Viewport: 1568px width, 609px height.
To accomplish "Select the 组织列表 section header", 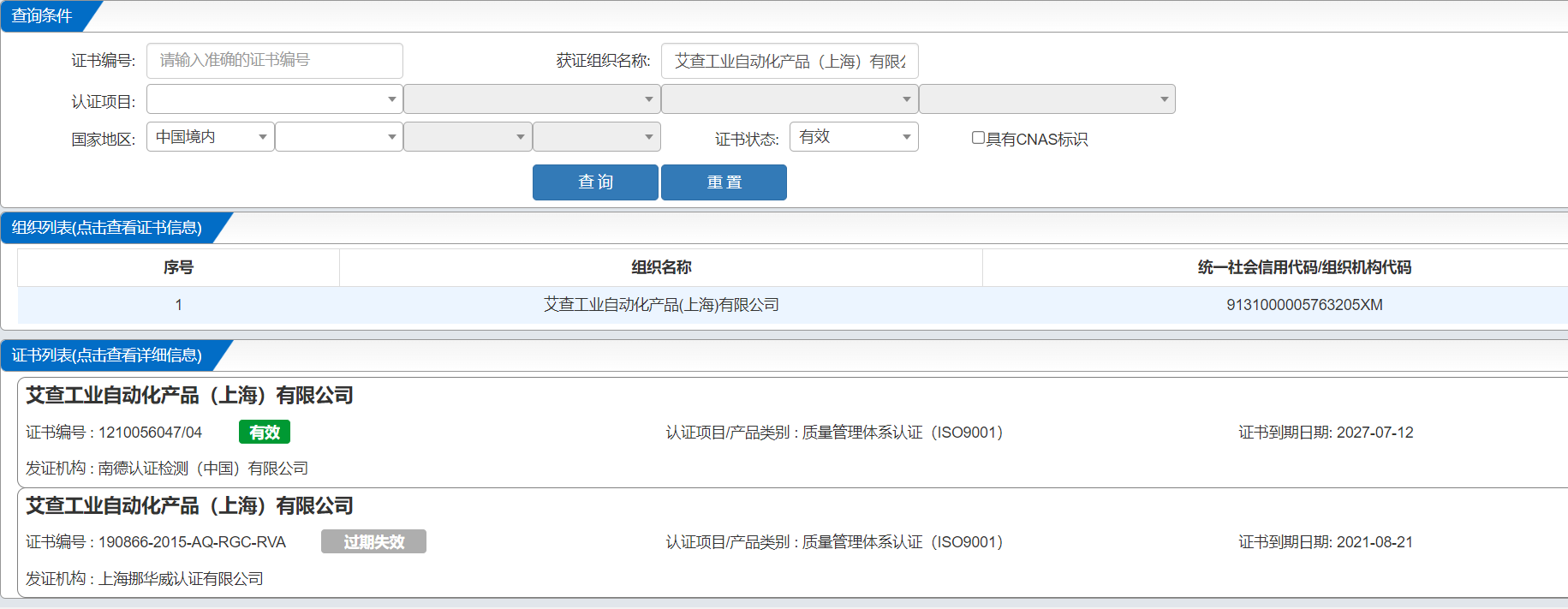I will [x=107, y=228].
